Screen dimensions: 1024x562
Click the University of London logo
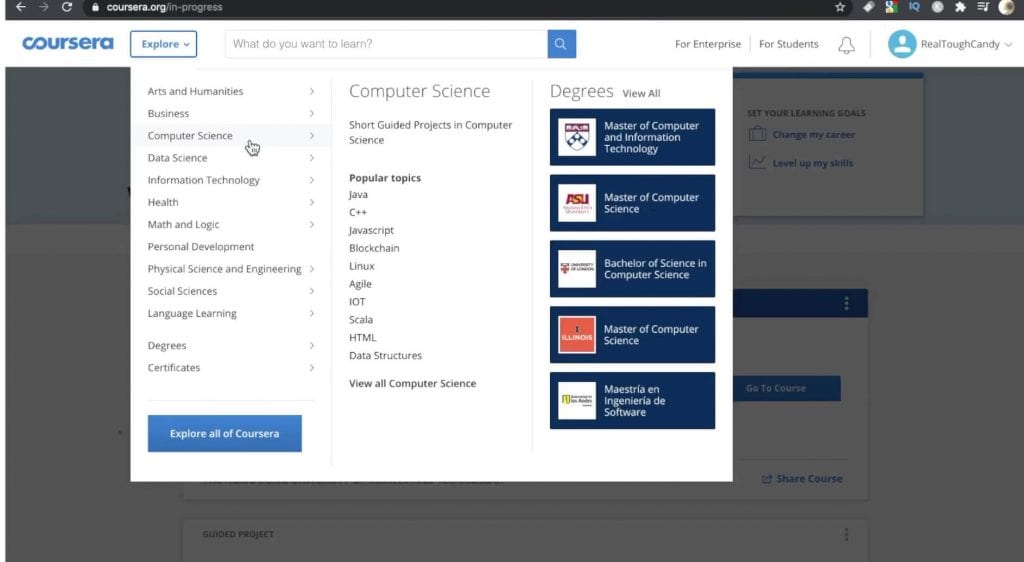click(577, 269)
